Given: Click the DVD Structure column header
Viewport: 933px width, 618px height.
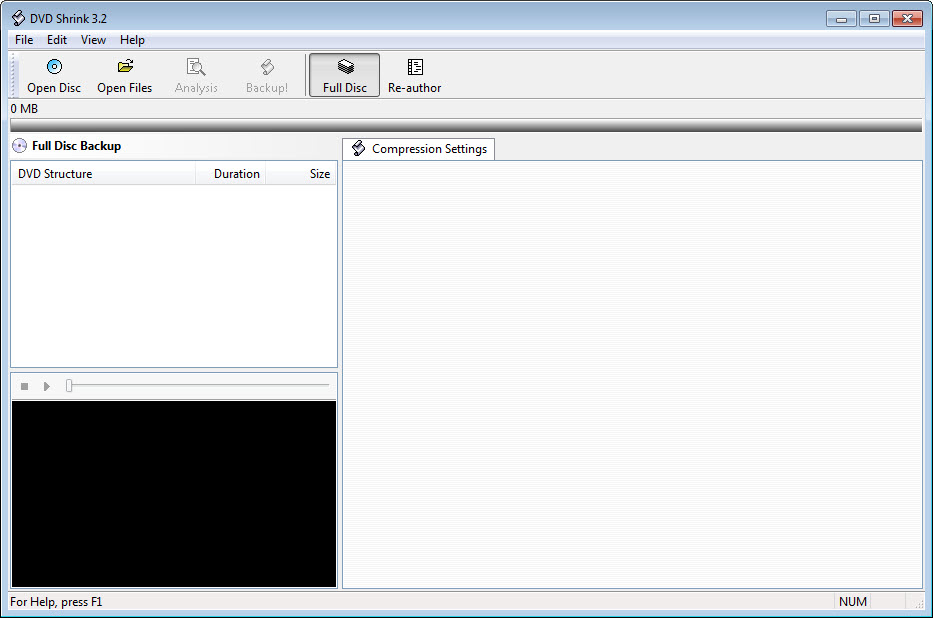Looking at the screenshot, I should pos(104,174).
